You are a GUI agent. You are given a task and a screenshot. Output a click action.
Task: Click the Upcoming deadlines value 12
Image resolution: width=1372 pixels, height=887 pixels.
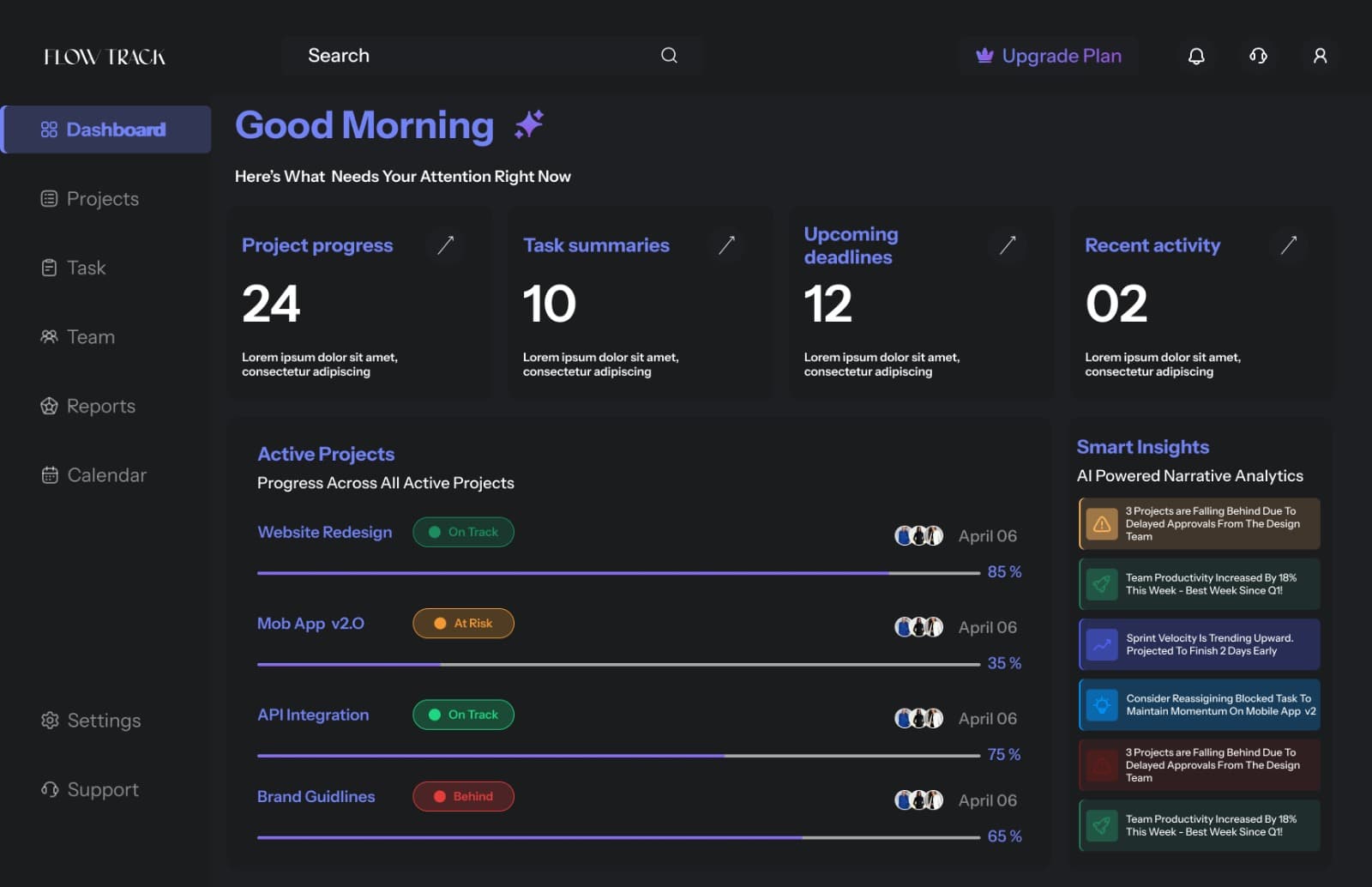pyautogui.click(x=827, y=304)
